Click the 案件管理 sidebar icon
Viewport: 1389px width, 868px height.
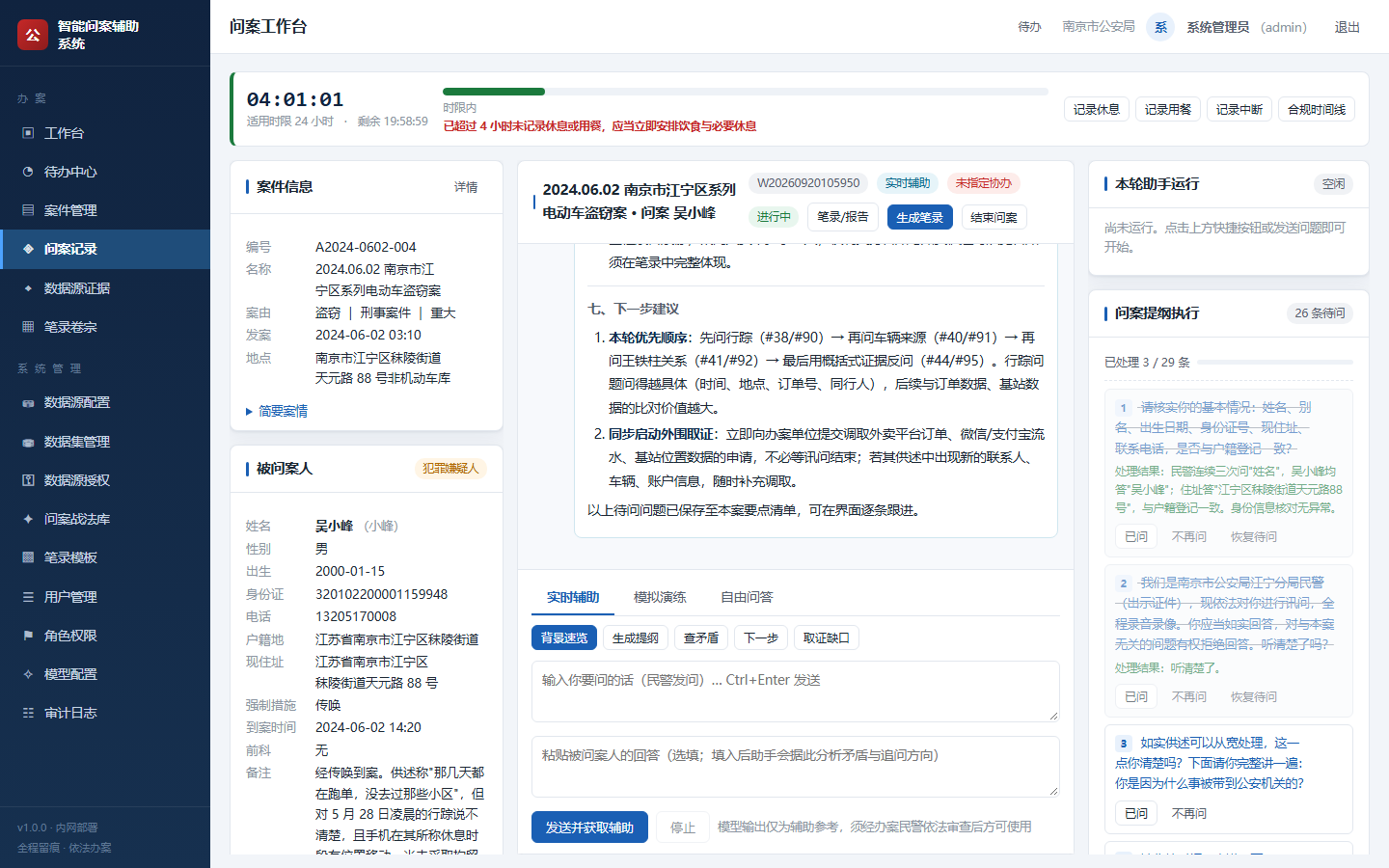28,210
